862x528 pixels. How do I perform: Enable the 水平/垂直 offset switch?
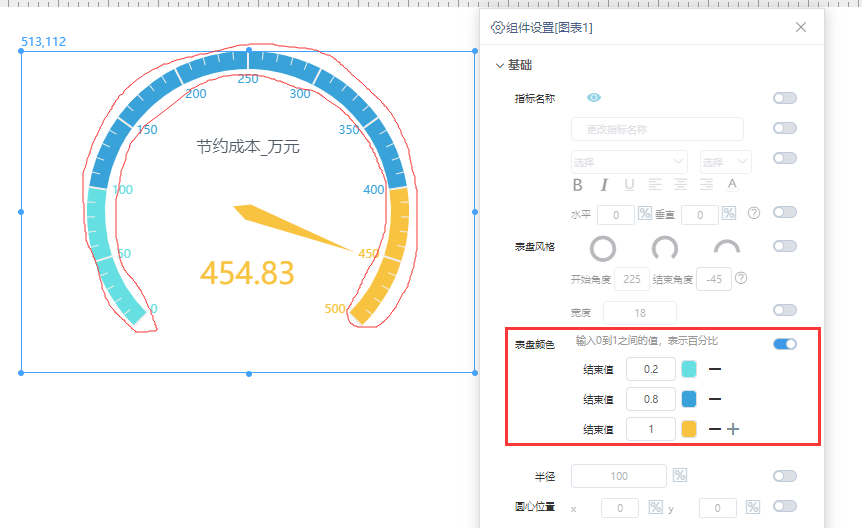[x=784, y=212]
